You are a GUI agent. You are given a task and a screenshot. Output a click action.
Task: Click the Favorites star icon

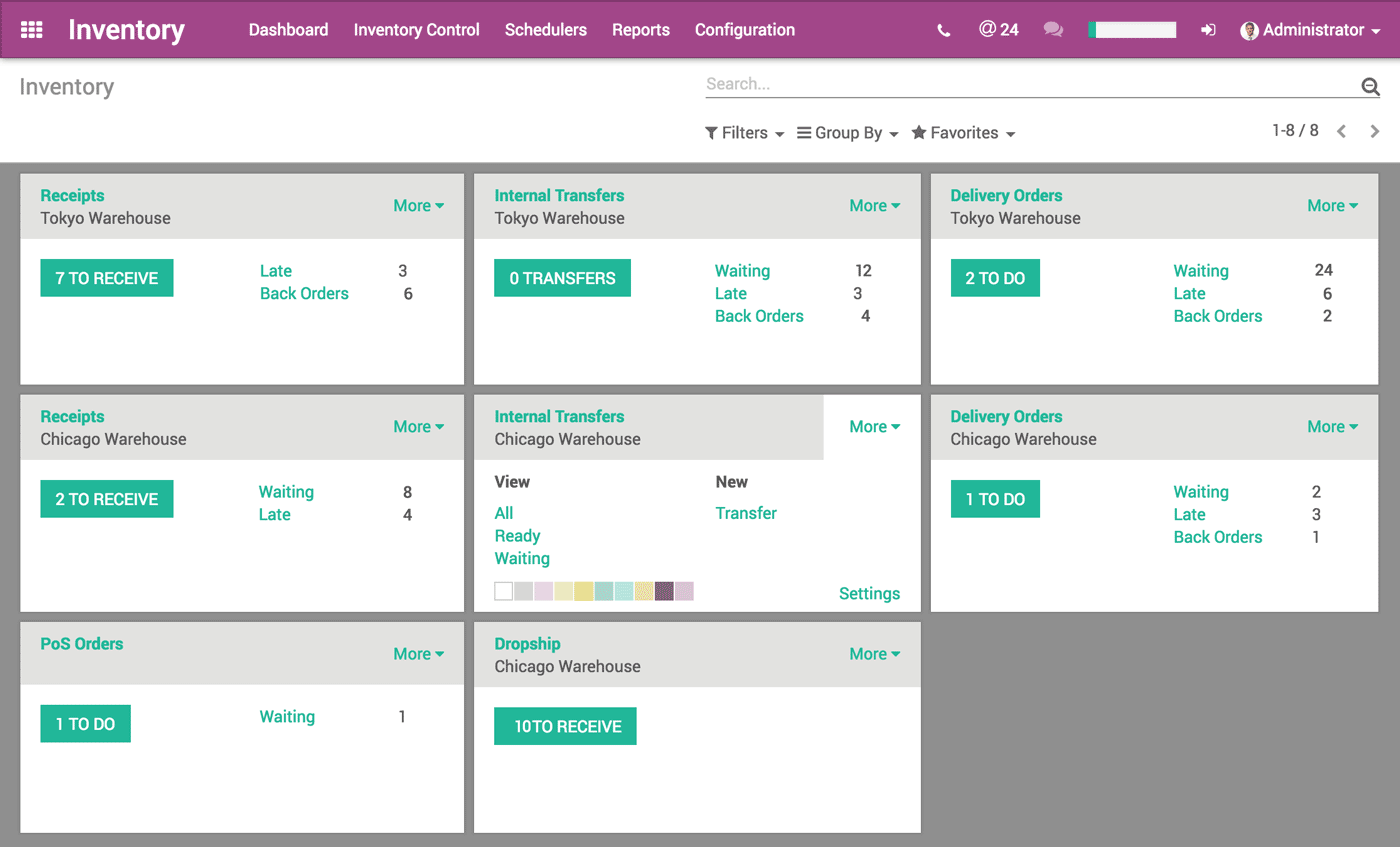918,132
